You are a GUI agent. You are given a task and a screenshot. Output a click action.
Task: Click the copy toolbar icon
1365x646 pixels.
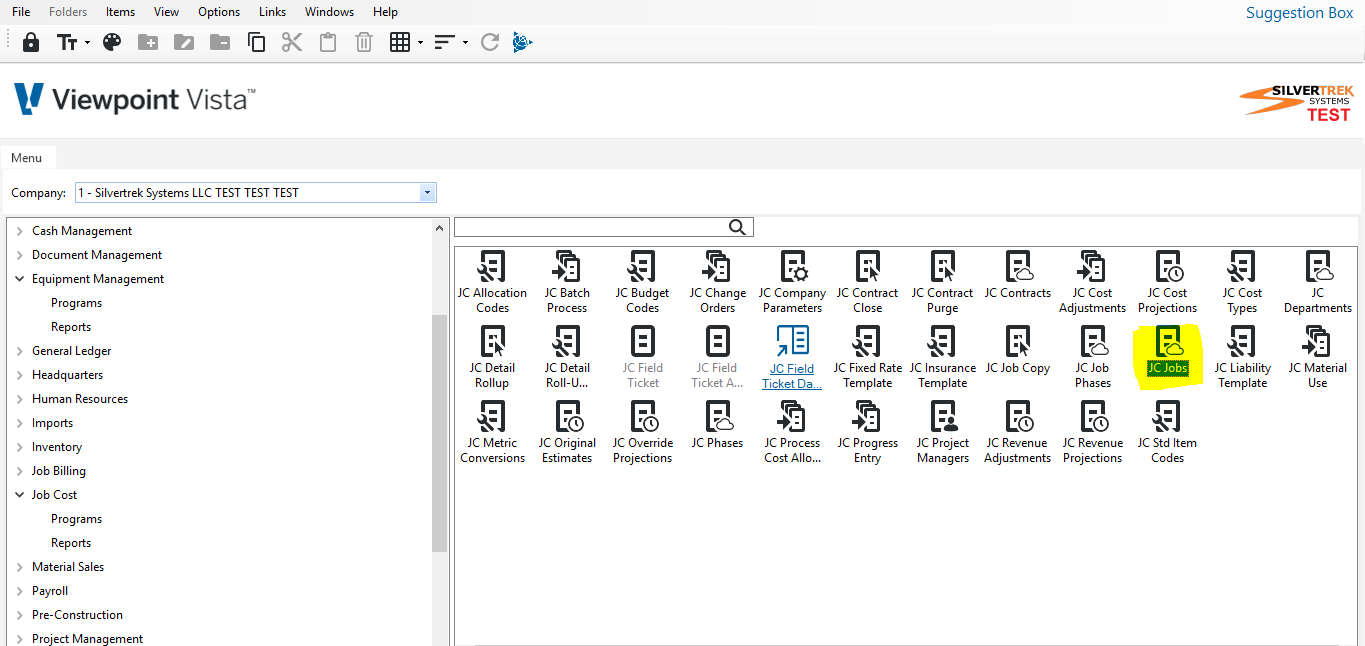coord(256,42)
